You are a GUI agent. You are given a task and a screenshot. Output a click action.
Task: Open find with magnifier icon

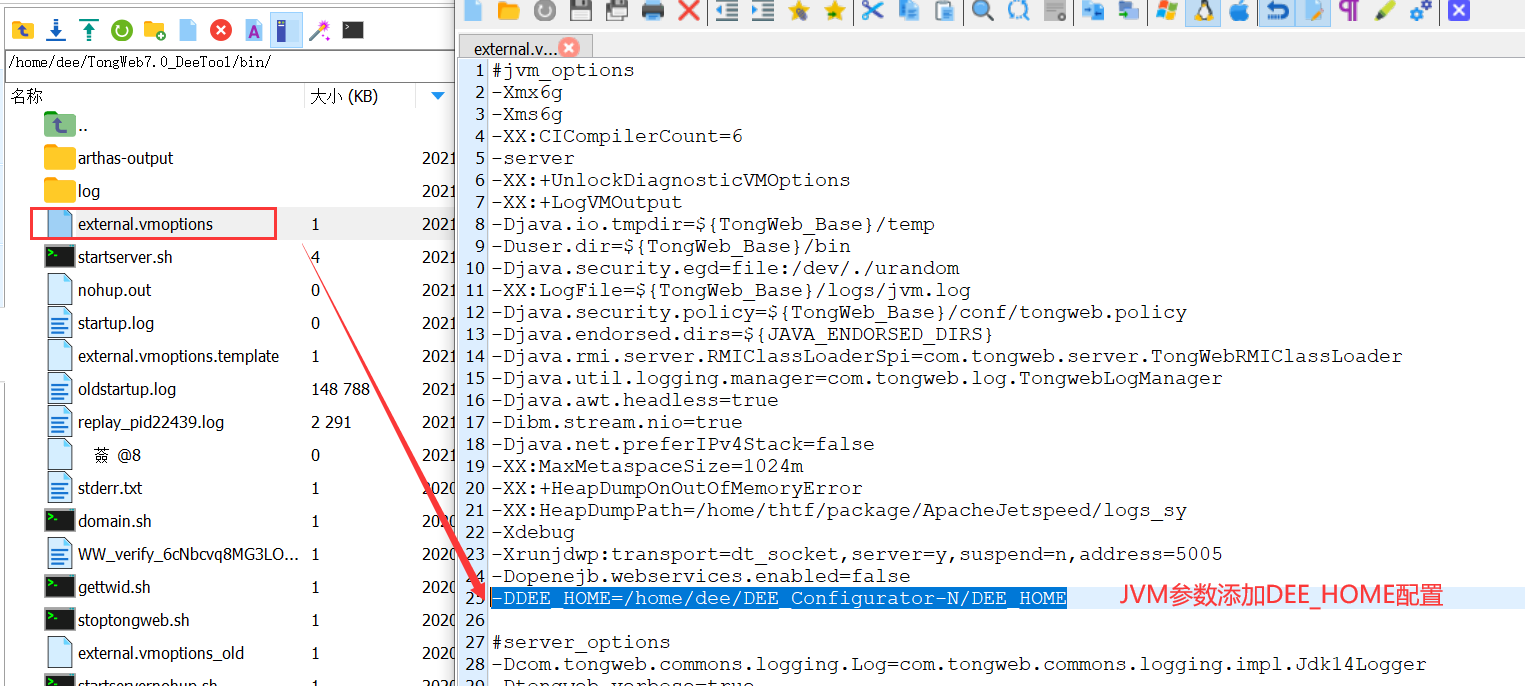pos(983,10)
